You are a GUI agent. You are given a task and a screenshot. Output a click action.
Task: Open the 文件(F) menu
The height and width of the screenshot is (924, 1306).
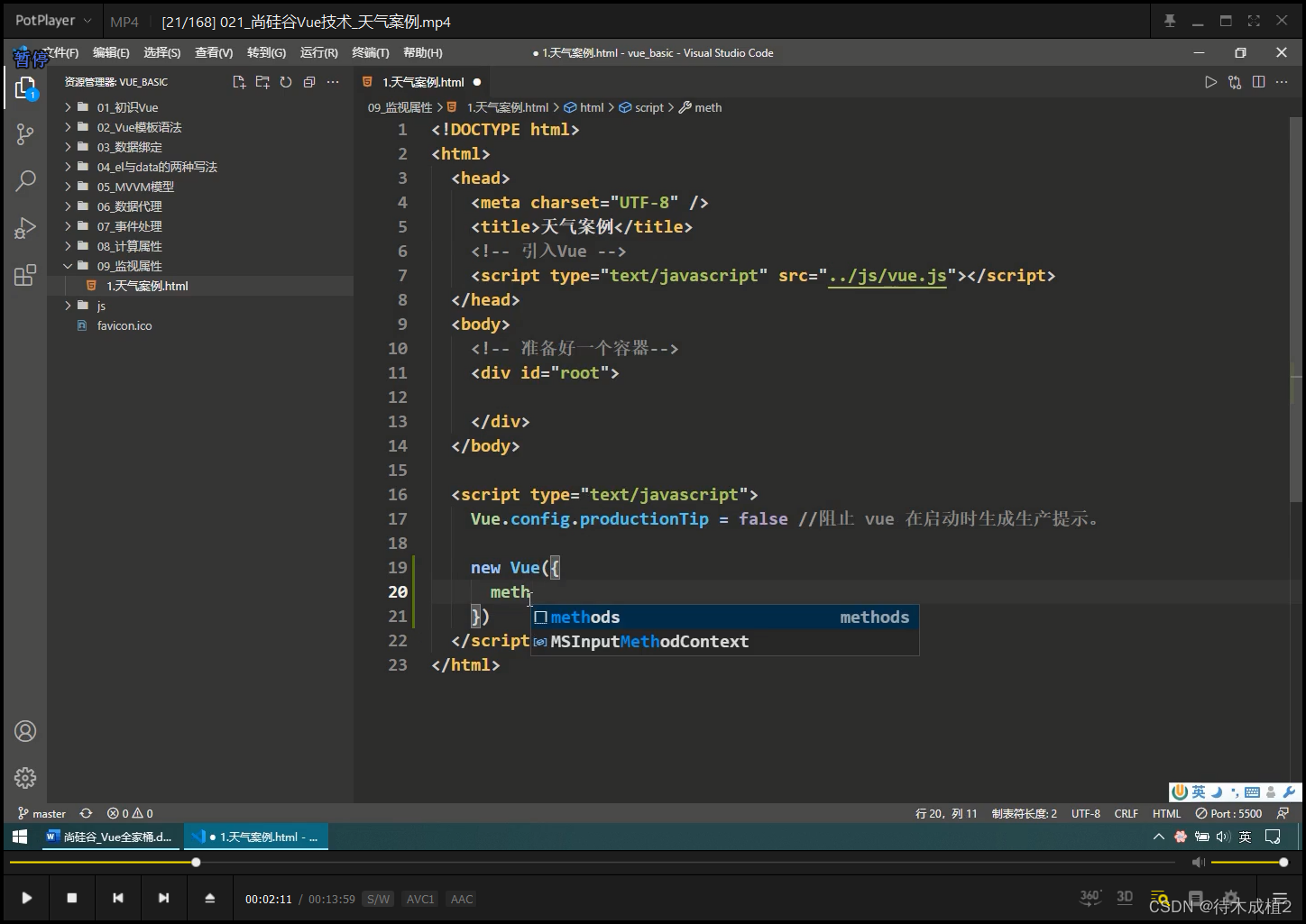[x=60, y=53]
